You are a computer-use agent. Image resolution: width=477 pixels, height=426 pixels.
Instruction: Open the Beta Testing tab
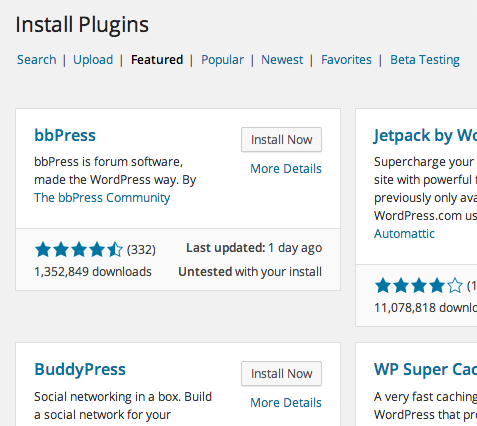pos(425,60)
